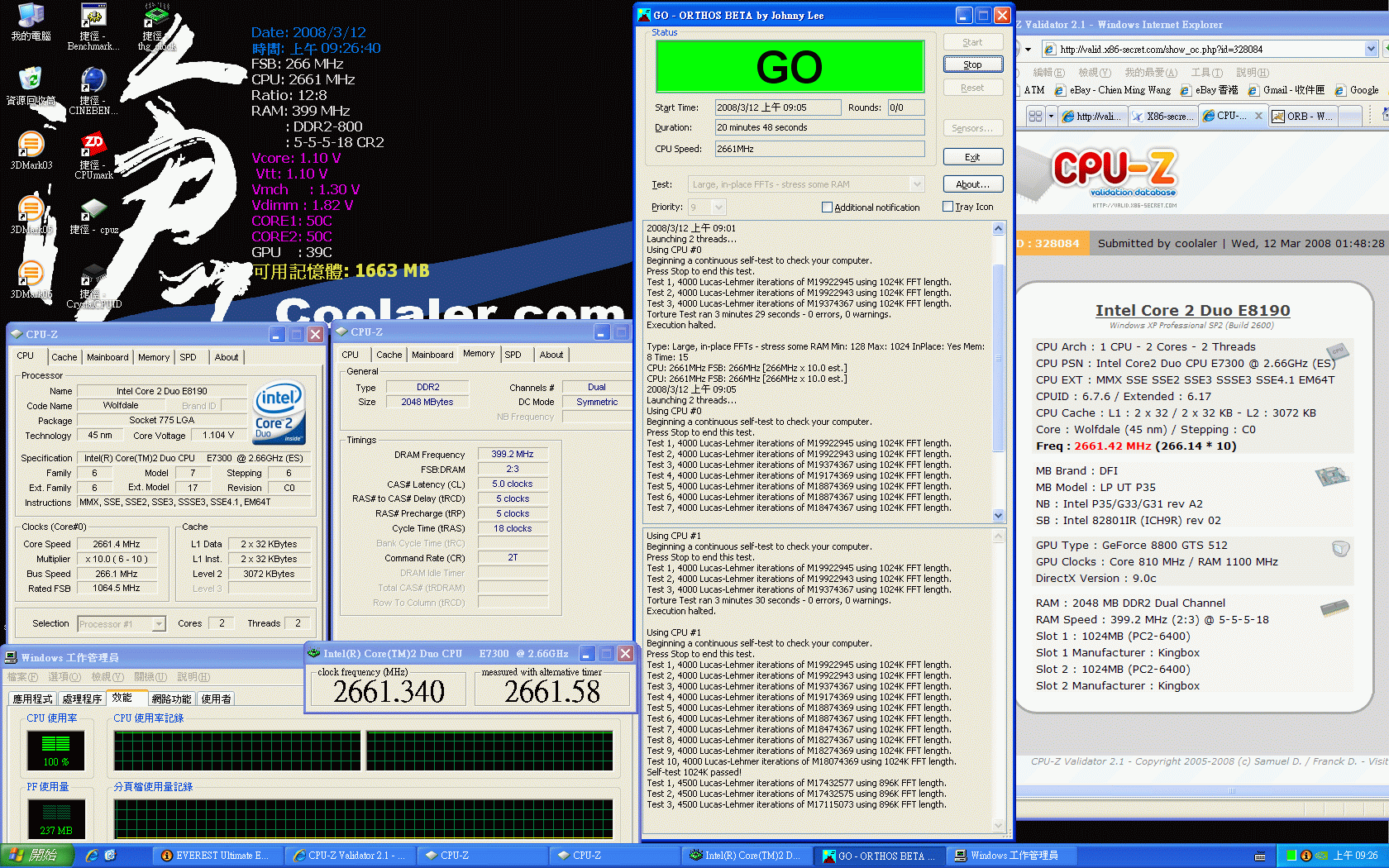
Task: Open the File menu in Task Manager
Action: tap(22, 677)
